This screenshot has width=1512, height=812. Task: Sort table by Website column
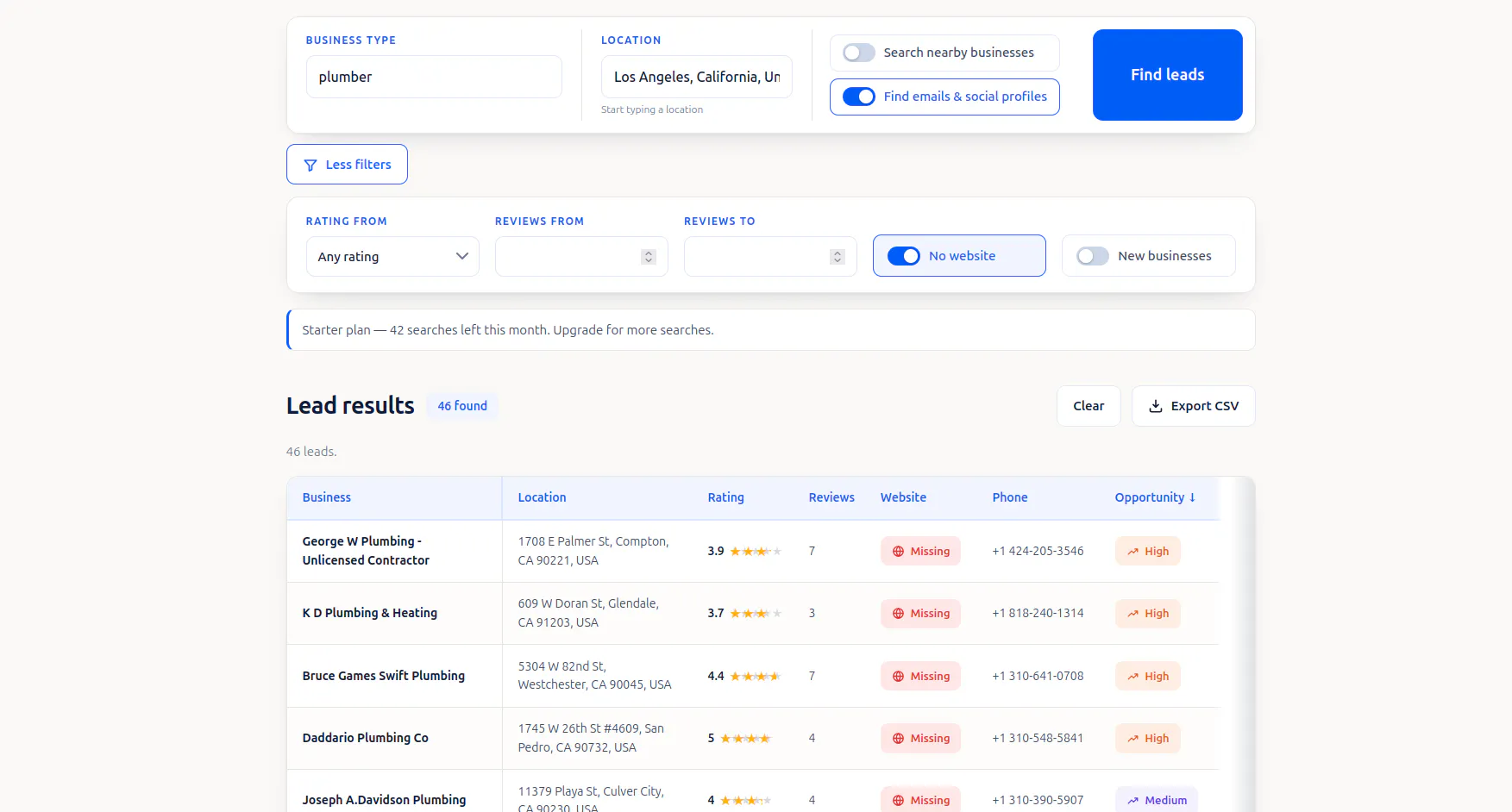click(903, 497)
